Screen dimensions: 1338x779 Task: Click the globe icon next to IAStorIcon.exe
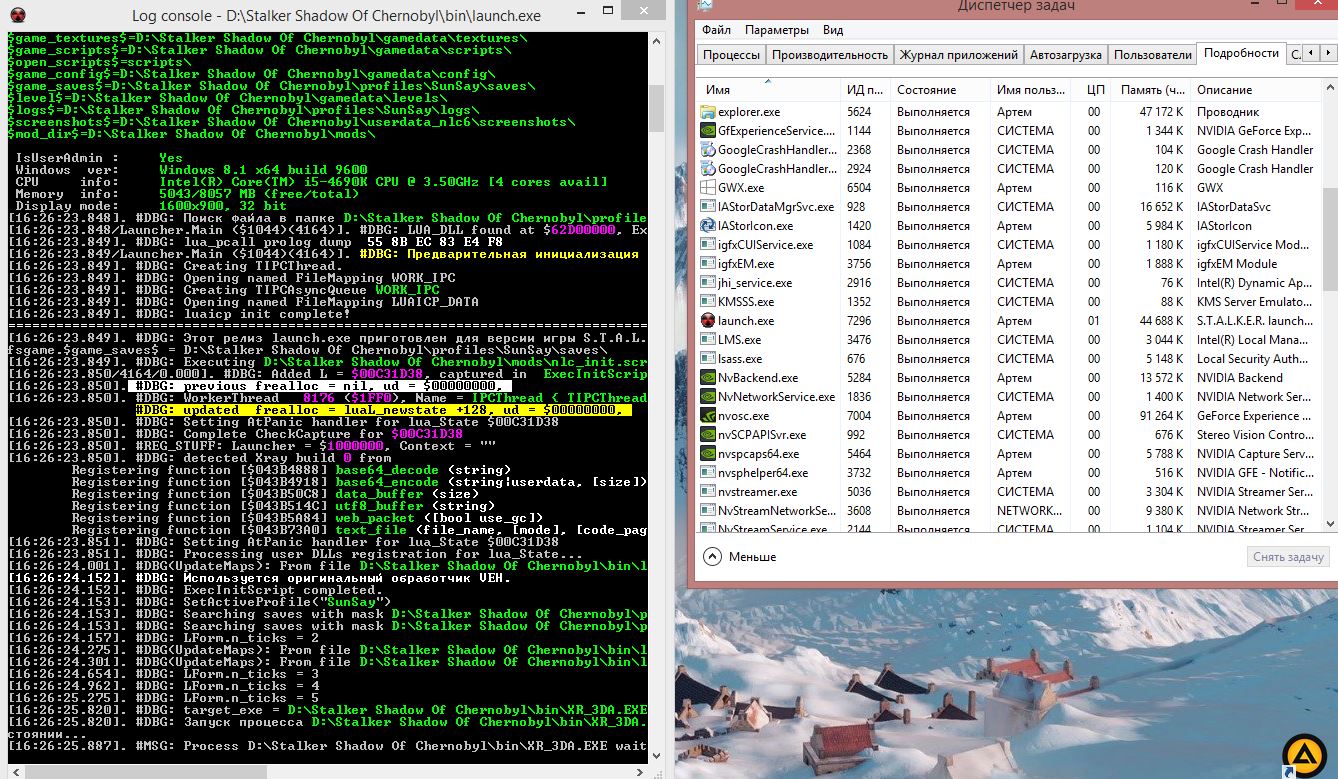708,226
